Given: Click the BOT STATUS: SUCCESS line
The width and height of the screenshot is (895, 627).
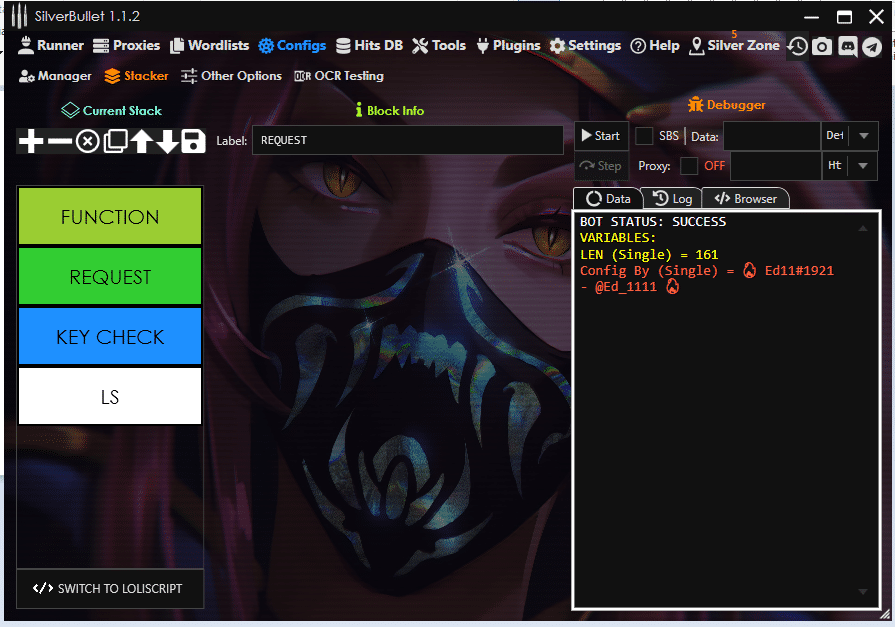Looking at the screenshot, I should pyautogui.click(x=653, y=222).
